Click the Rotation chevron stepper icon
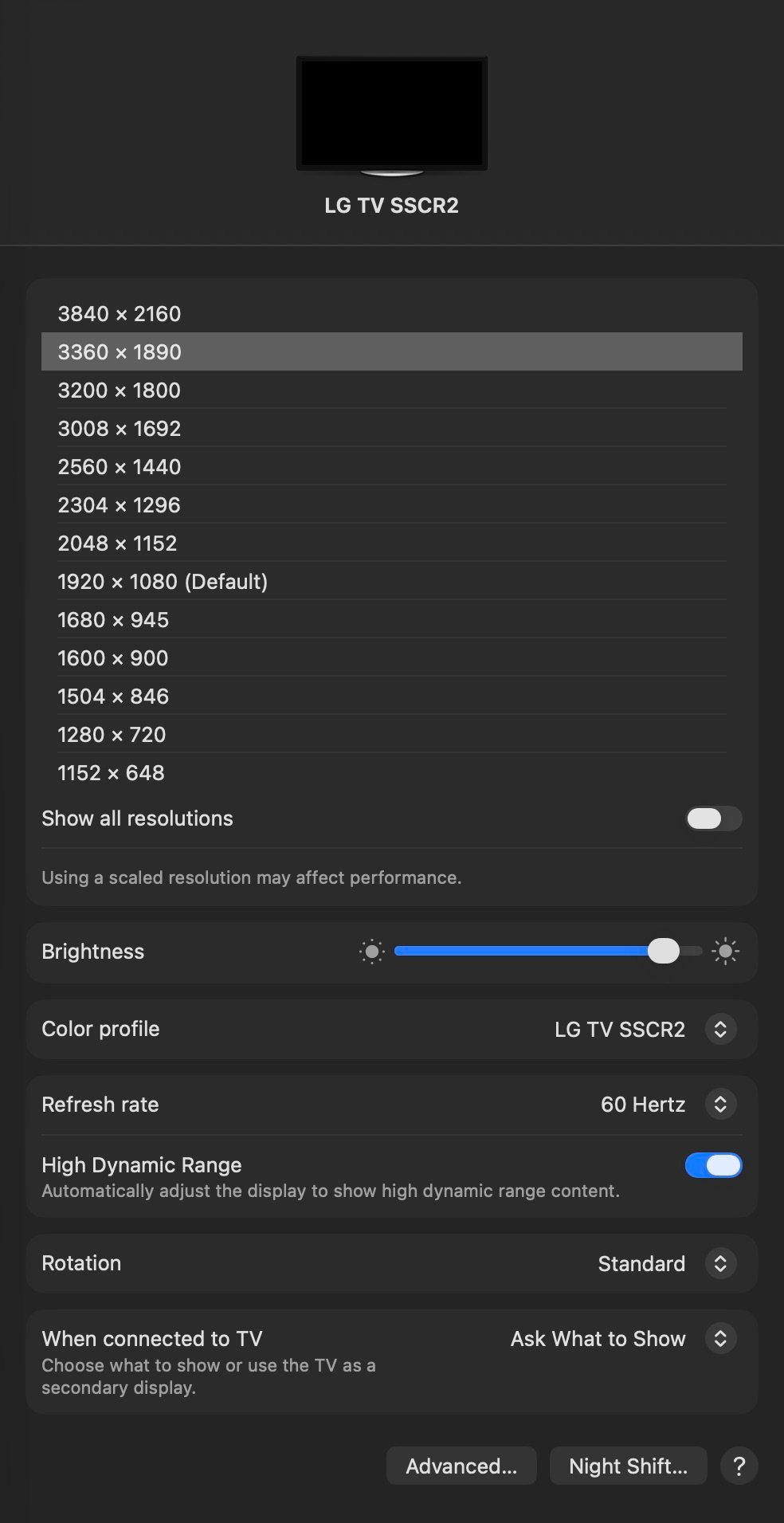Image resolution: width=784 pixels, height=1523 pixels. point(720,1263)
